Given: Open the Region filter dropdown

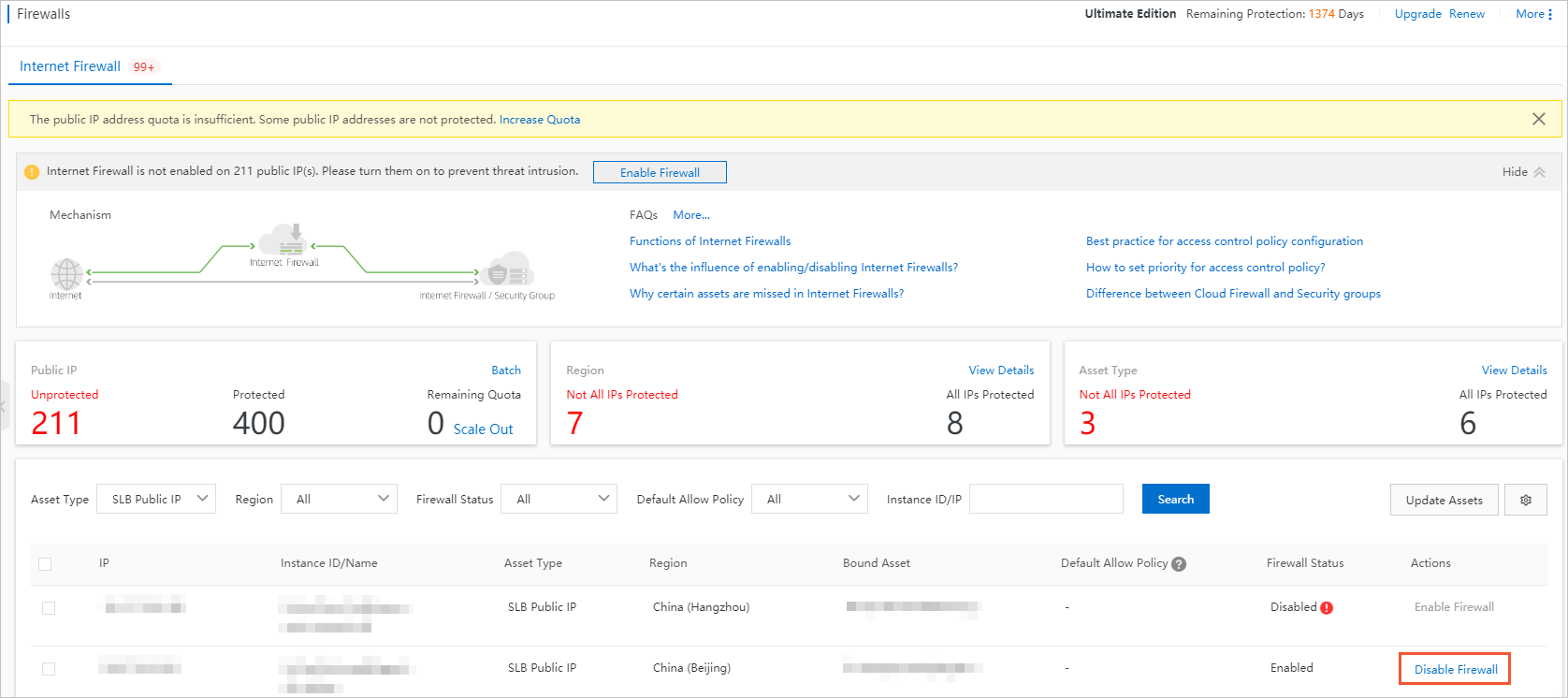Looking at the screenshot, I should [x=339, y=499].
